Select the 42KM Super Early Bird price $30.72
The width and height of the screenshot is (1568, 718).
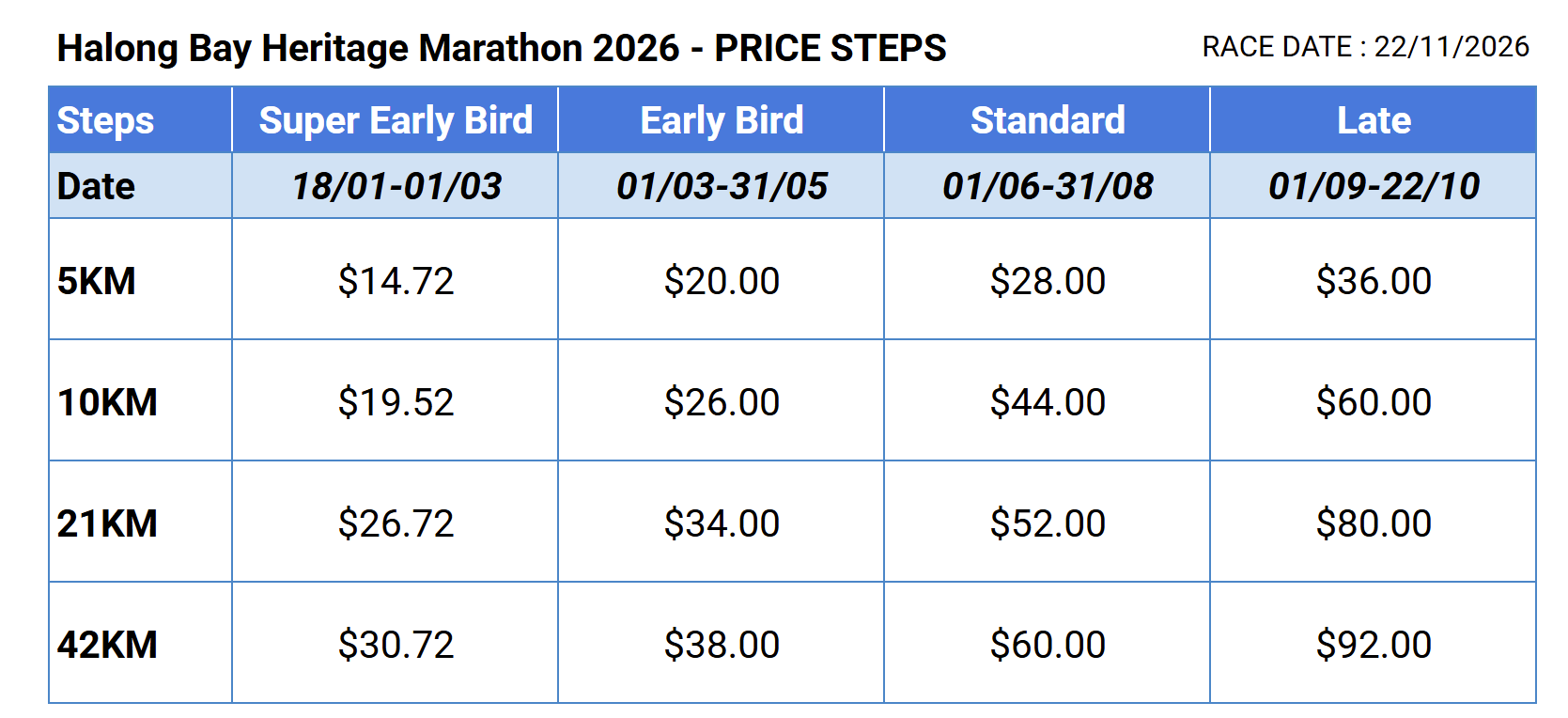[396, 645]
